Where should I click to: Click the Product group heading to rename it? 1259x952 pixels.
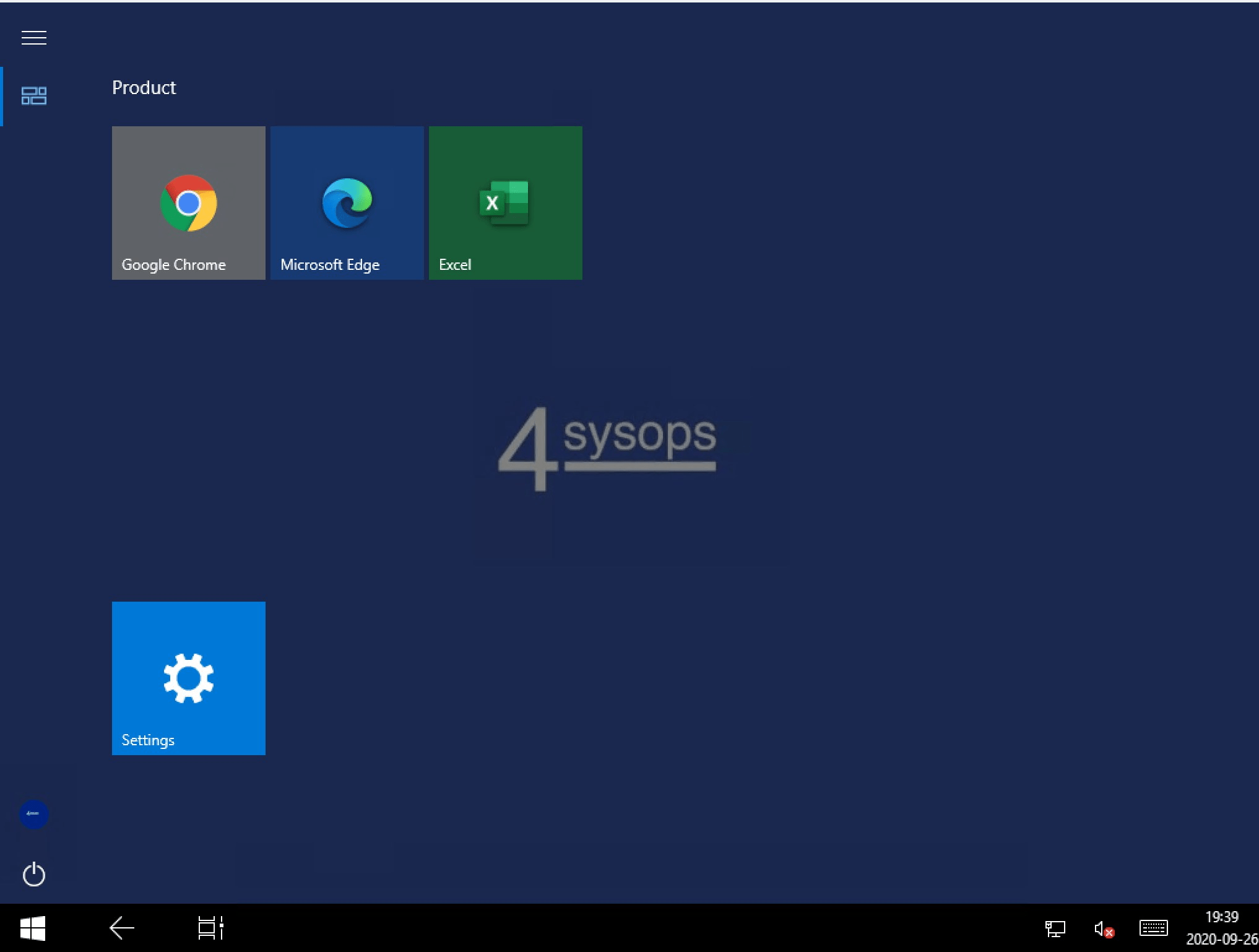[144, 87]
